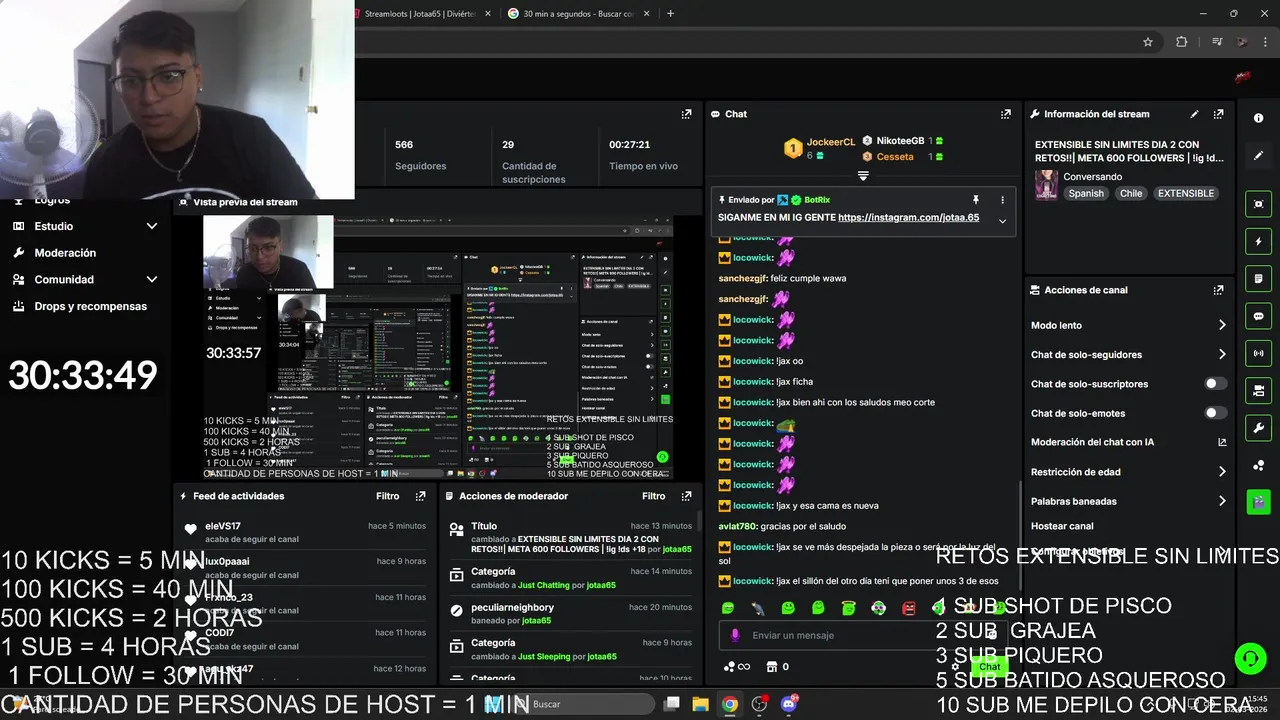Click Hostear canal action
The height and width of the screenshot is (720, 1280).
pyautogui.click(x=1062, y=526)
